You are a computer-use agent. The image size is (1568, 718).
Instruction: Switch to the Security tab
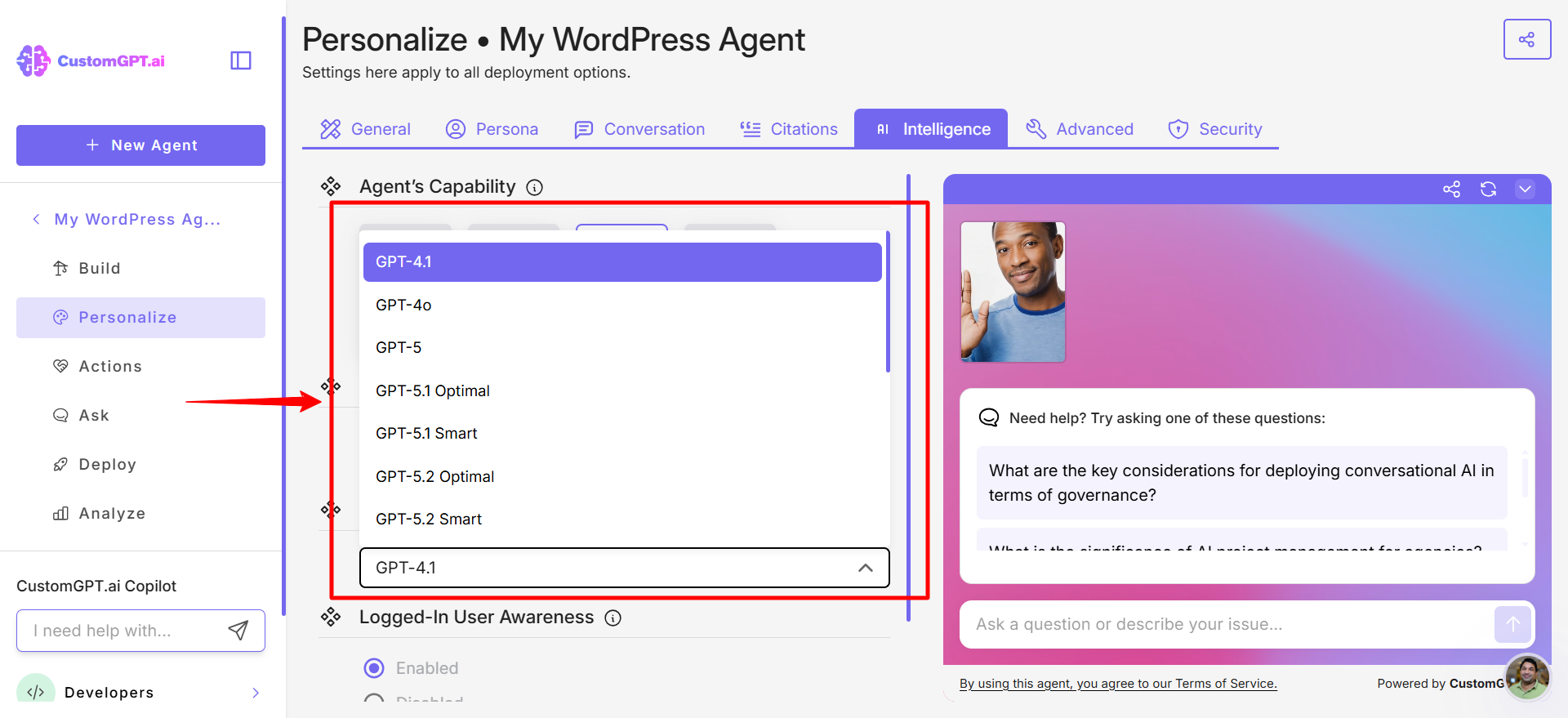pyautogui.click(x=1215, y=129)
